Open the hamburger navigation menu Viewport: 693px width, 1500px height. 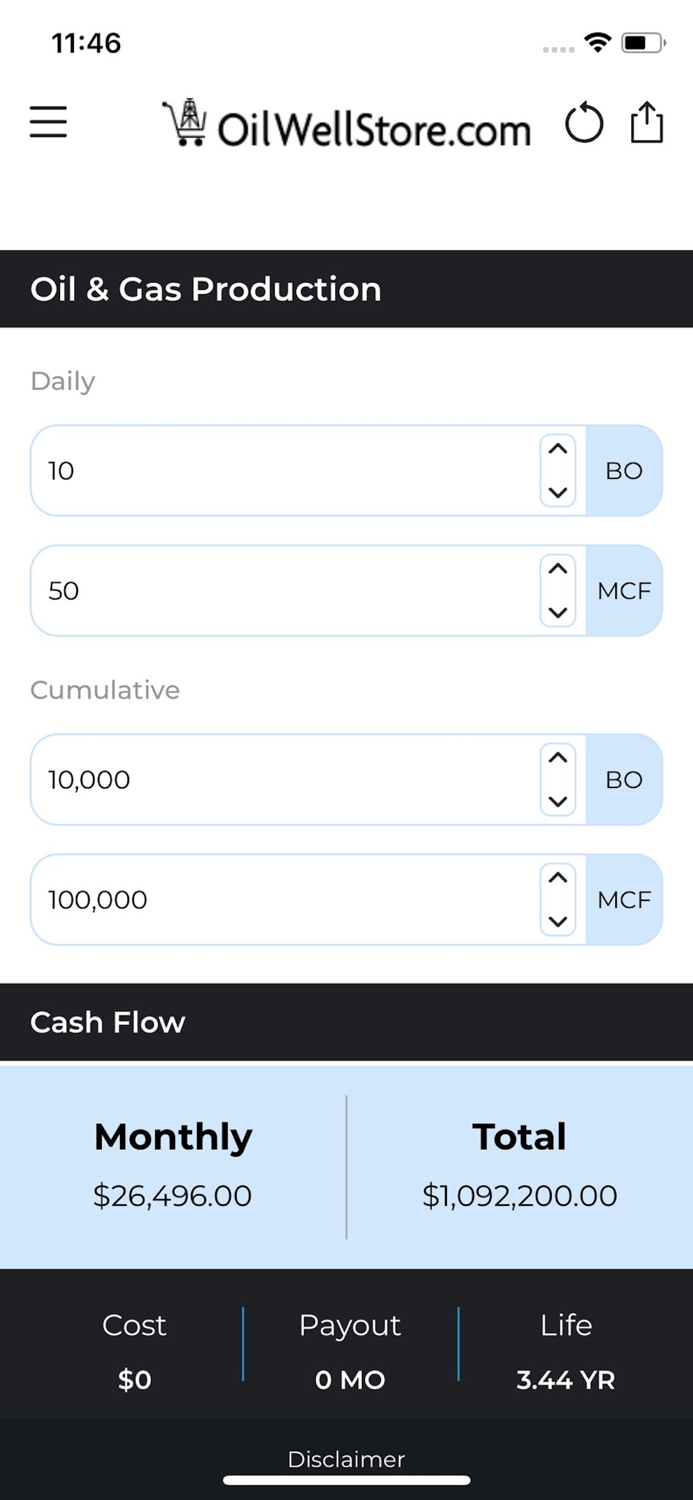point(47,122)
